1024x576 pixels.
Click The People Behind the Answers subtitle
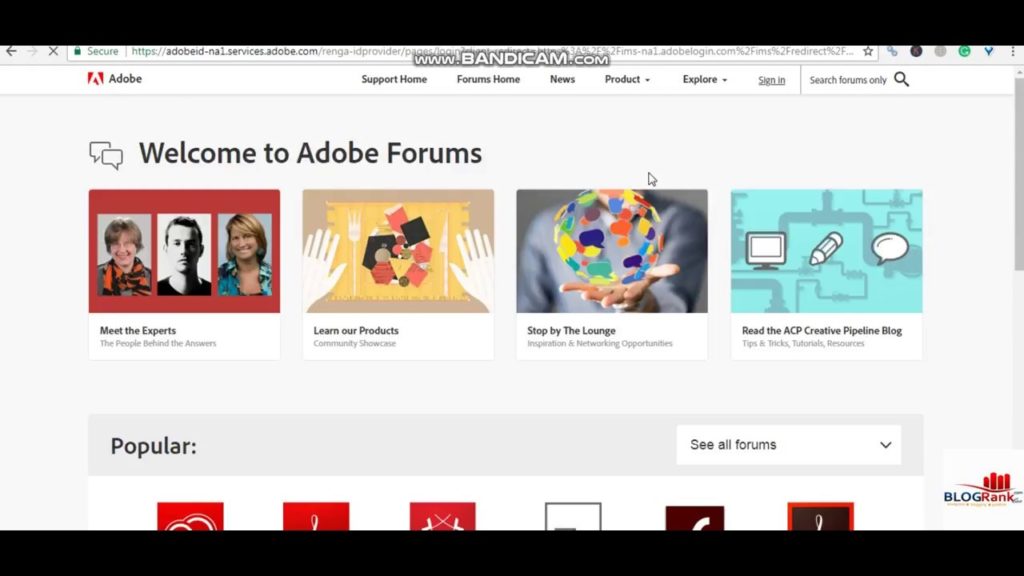click(157, 344)
